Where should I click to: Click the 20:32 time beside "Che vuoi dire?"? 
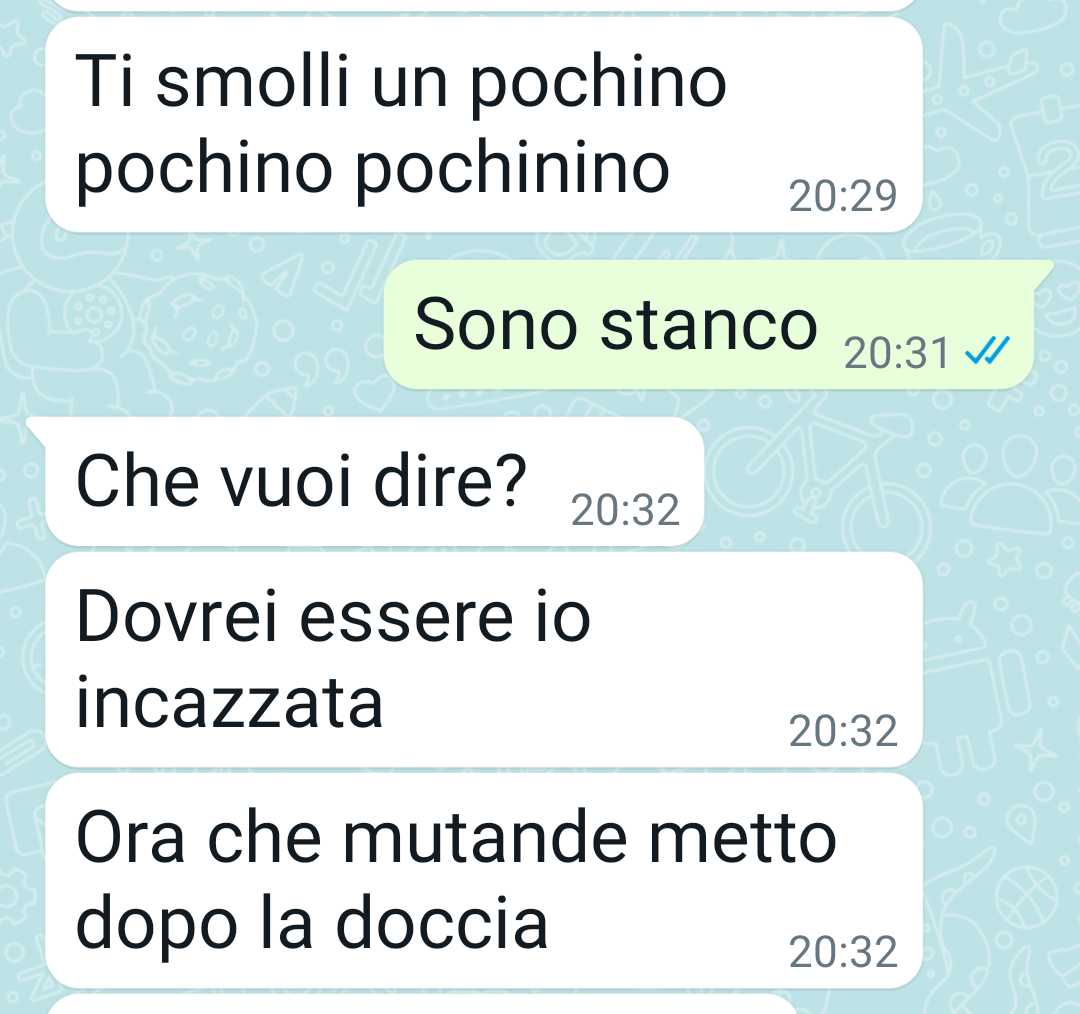click(625, 510)
